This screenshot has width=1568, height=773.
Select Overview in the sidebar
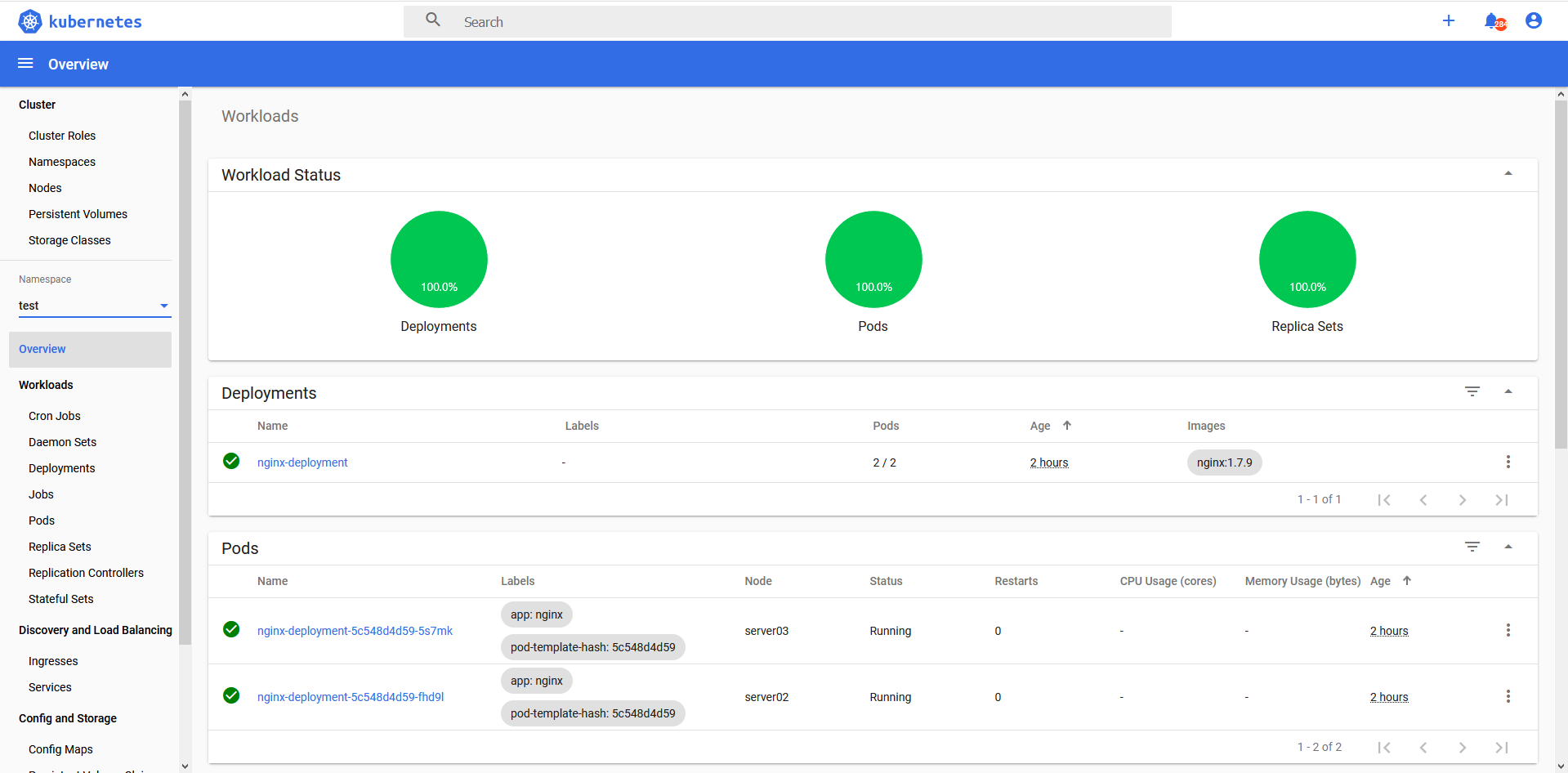point(91,349)
